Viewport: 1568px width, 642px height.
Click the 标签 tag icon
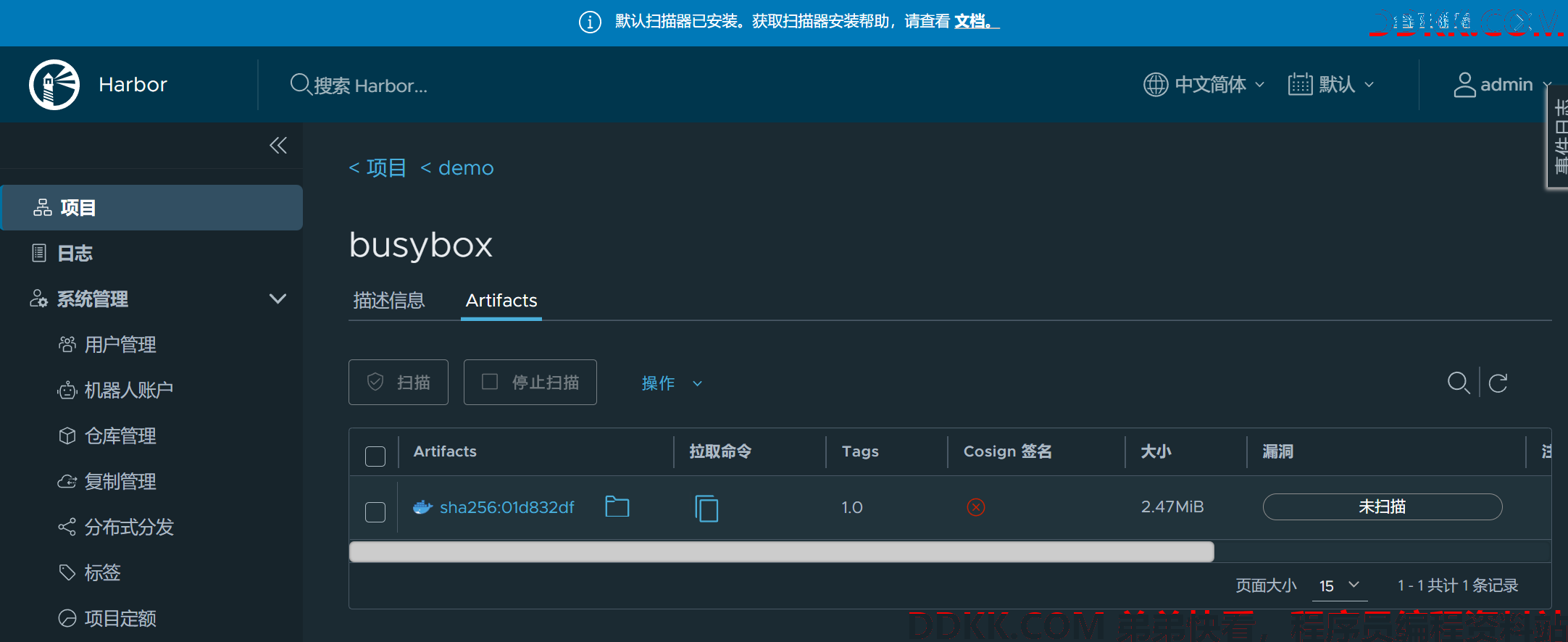tap(67, 572)
